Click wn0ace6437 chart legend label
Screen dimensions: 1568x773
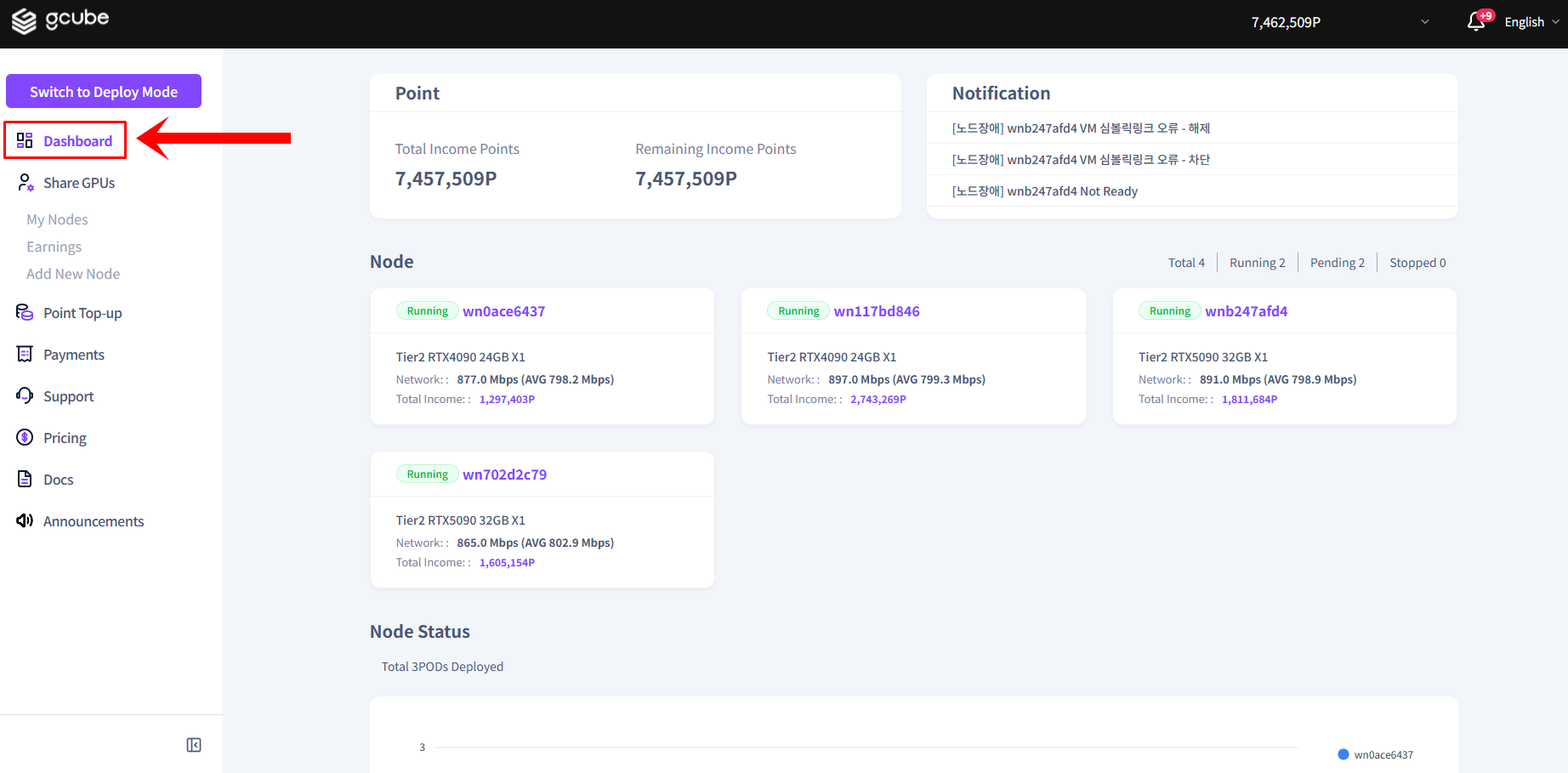tap(1383, 754)
